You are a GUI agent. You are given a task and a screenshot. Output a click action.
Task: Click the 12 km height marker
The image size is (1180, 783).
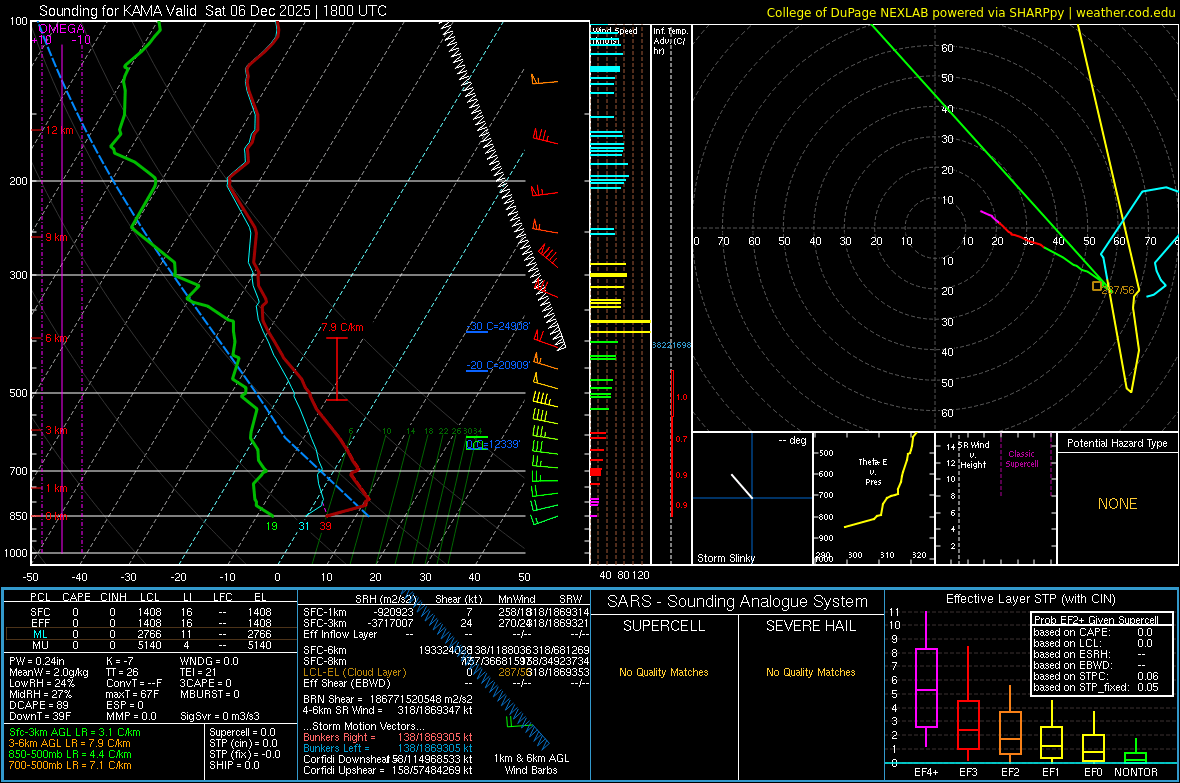[x=59, y=130]
